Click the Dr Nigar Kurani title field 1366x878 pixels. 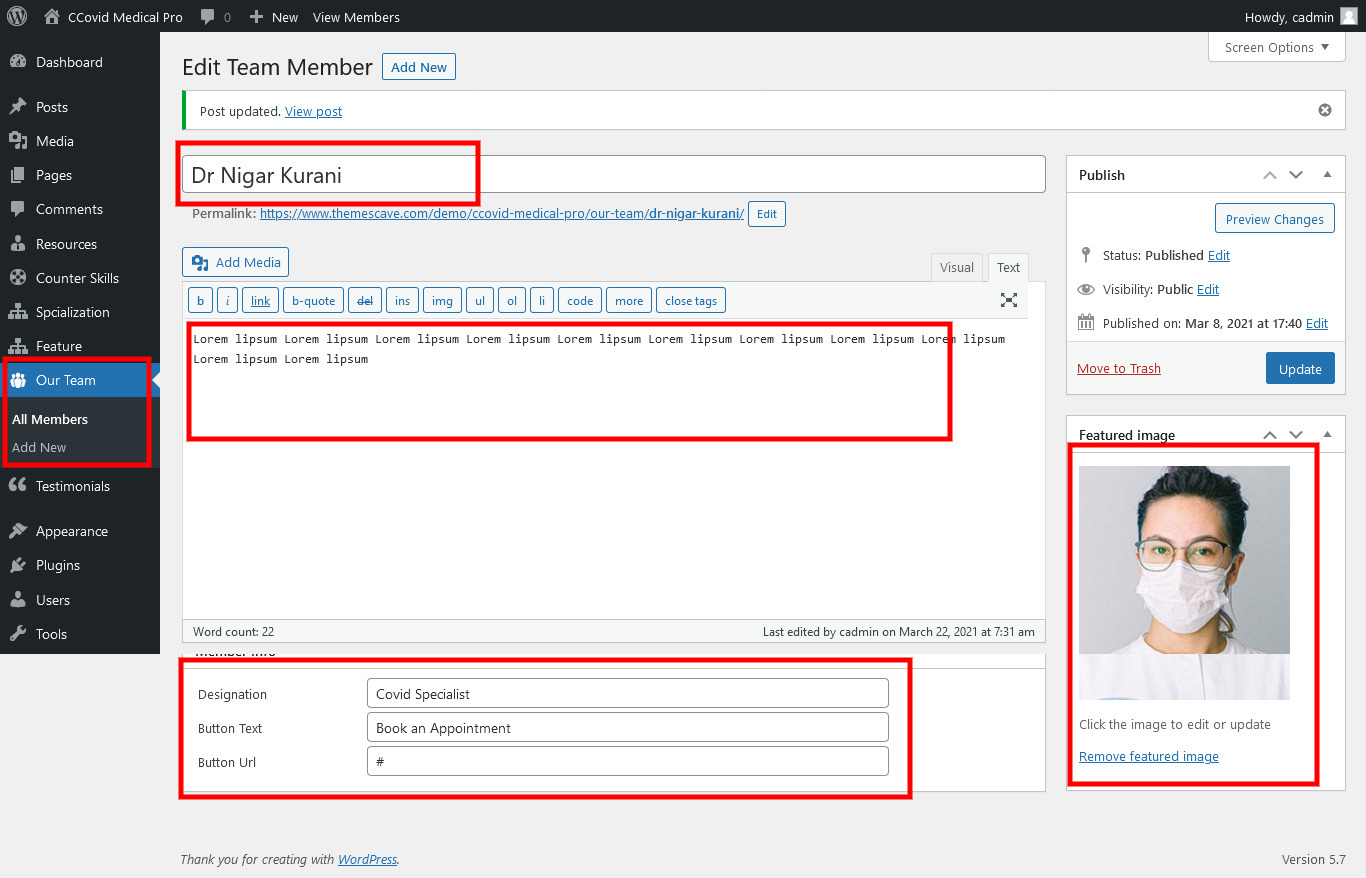[614, 174]
